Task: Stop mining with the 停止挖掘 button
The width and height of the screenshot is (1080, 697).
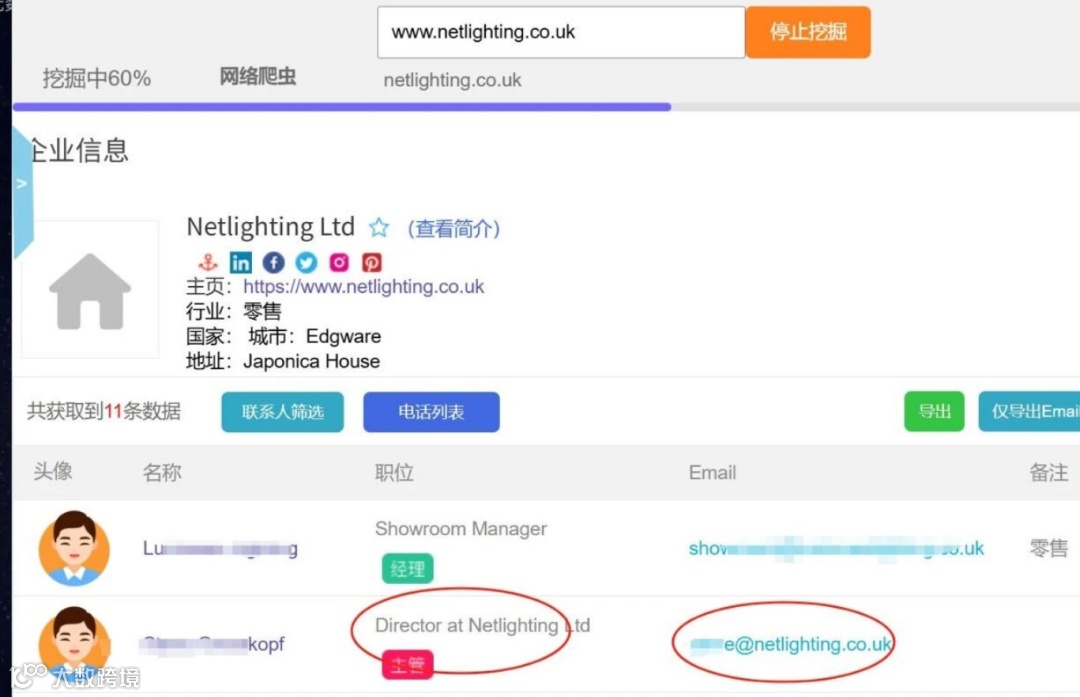Action: point(808,32)
